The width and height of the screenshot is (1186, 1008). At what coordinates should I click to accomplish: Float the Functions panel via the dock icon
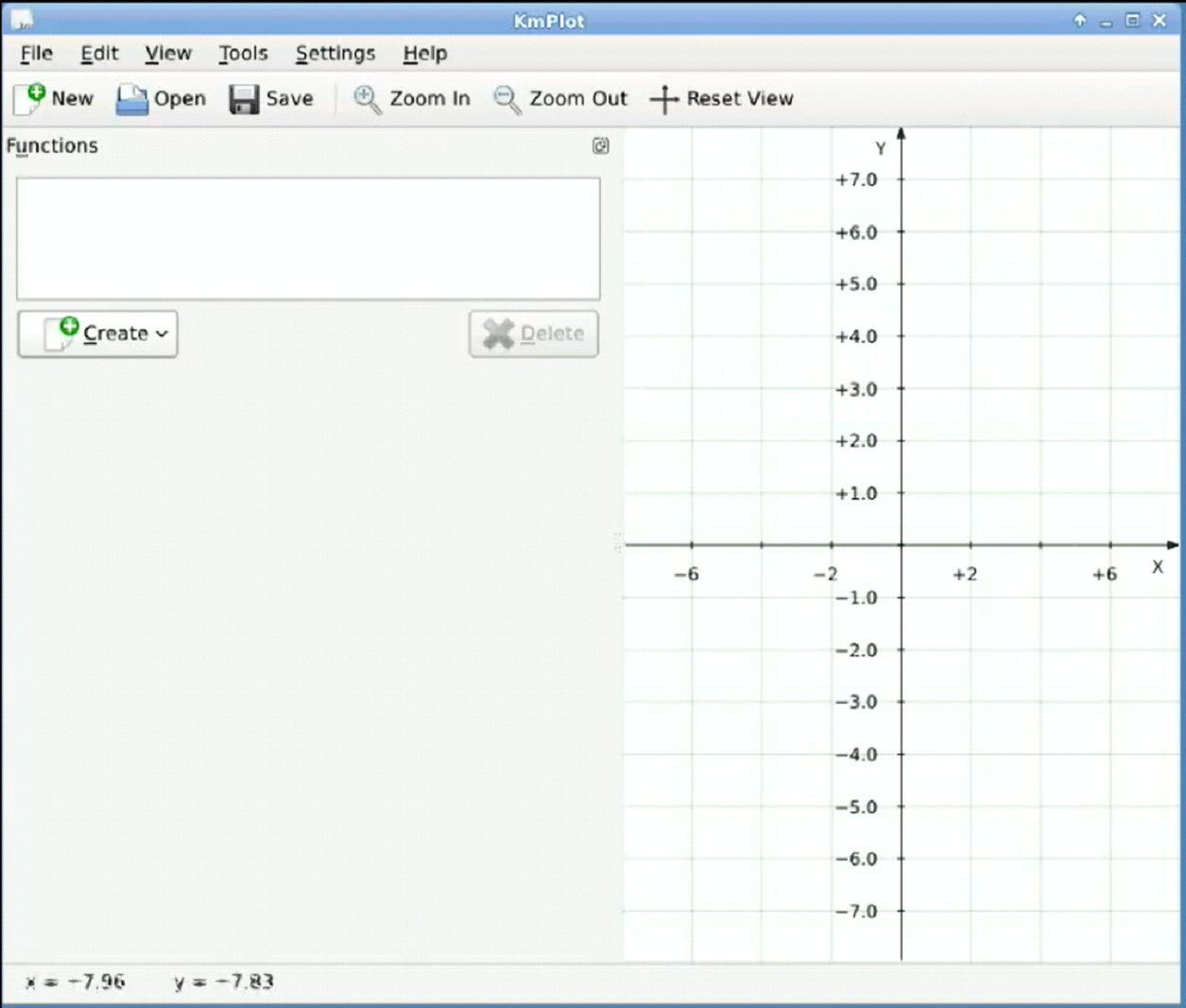[x=600, y=145]
